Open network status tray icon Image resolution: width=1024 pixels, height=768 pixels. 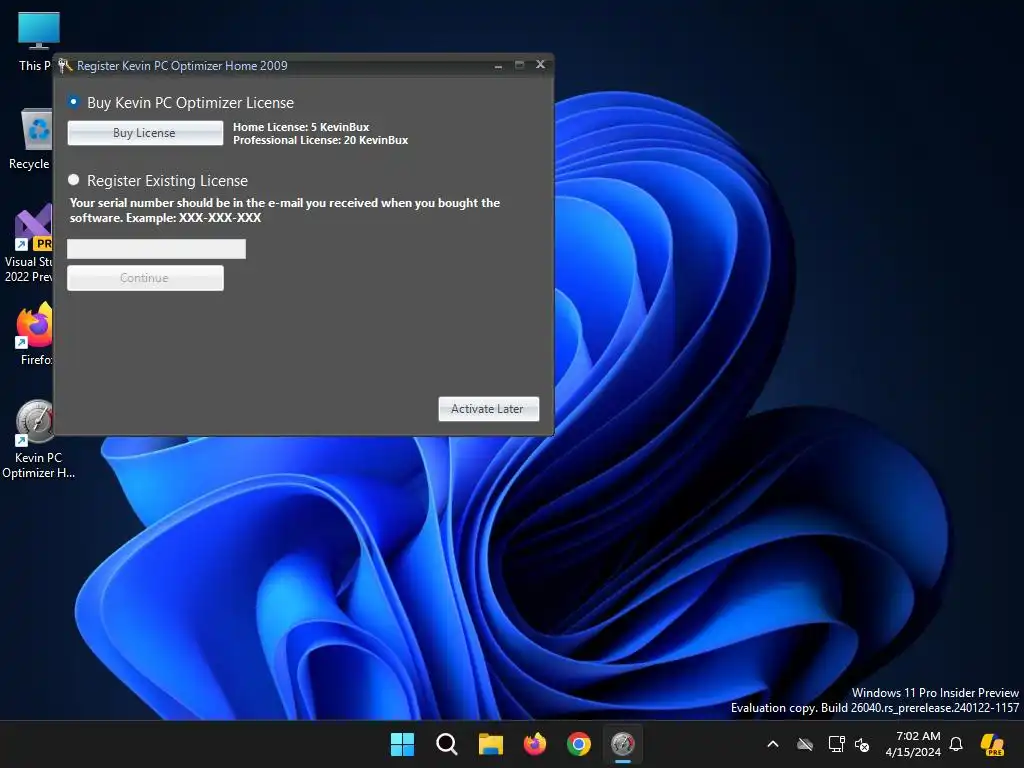pyautogui.click(x=836, y=744)
